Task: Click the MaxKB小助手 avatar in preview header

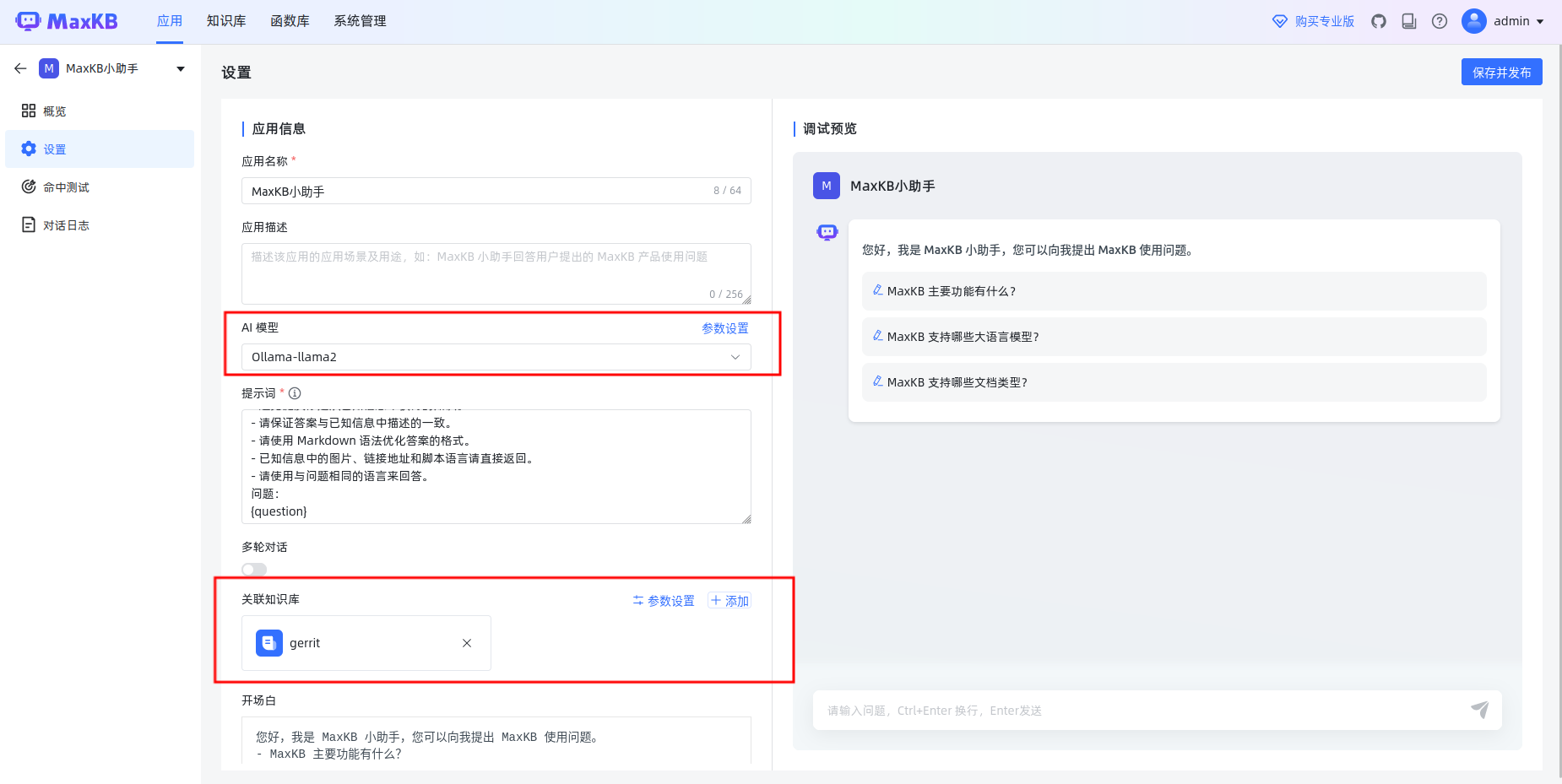Action: click(827, 186)
